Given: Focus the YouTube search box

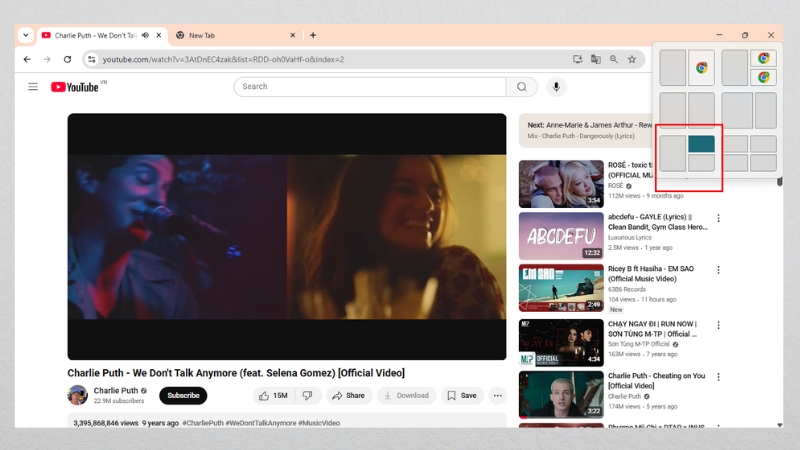Looking at the screenshot, I should (370, 87).
